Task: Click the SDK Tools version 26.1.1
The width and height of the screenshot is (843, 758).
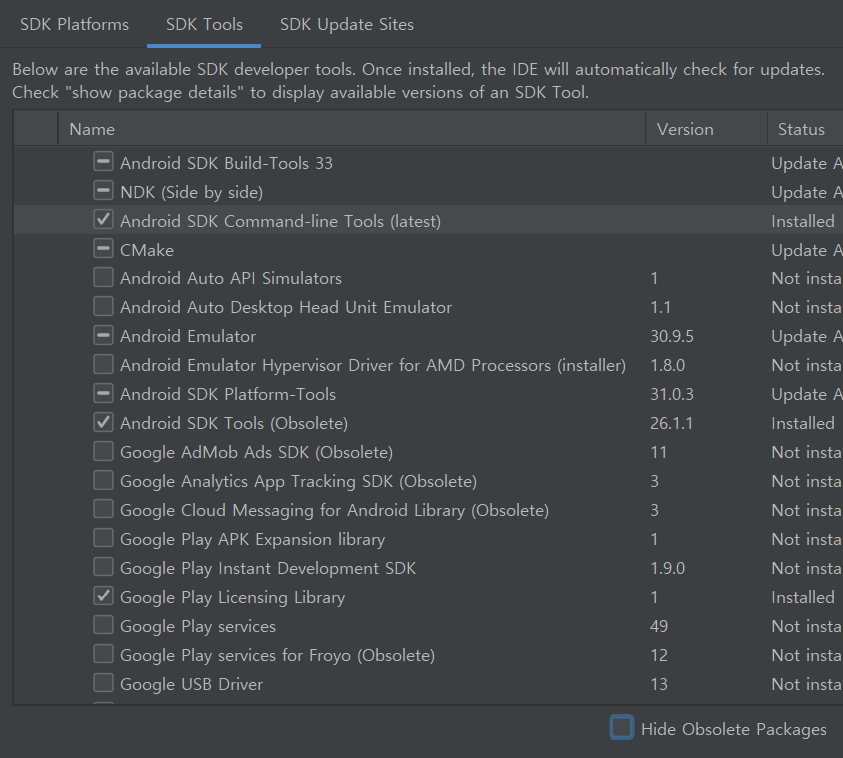Action: pyautogui.click(x=671, y=424)
